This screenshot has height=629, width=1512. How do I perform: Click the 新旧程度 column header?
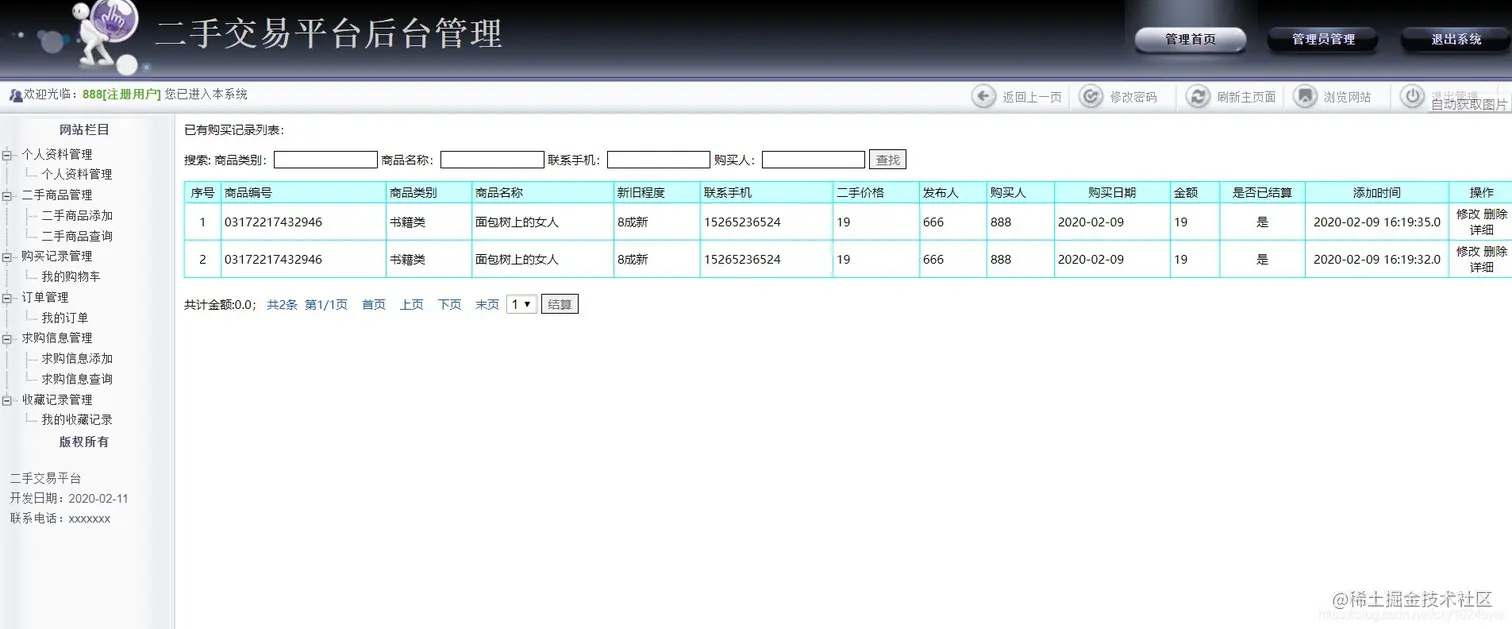656,192
